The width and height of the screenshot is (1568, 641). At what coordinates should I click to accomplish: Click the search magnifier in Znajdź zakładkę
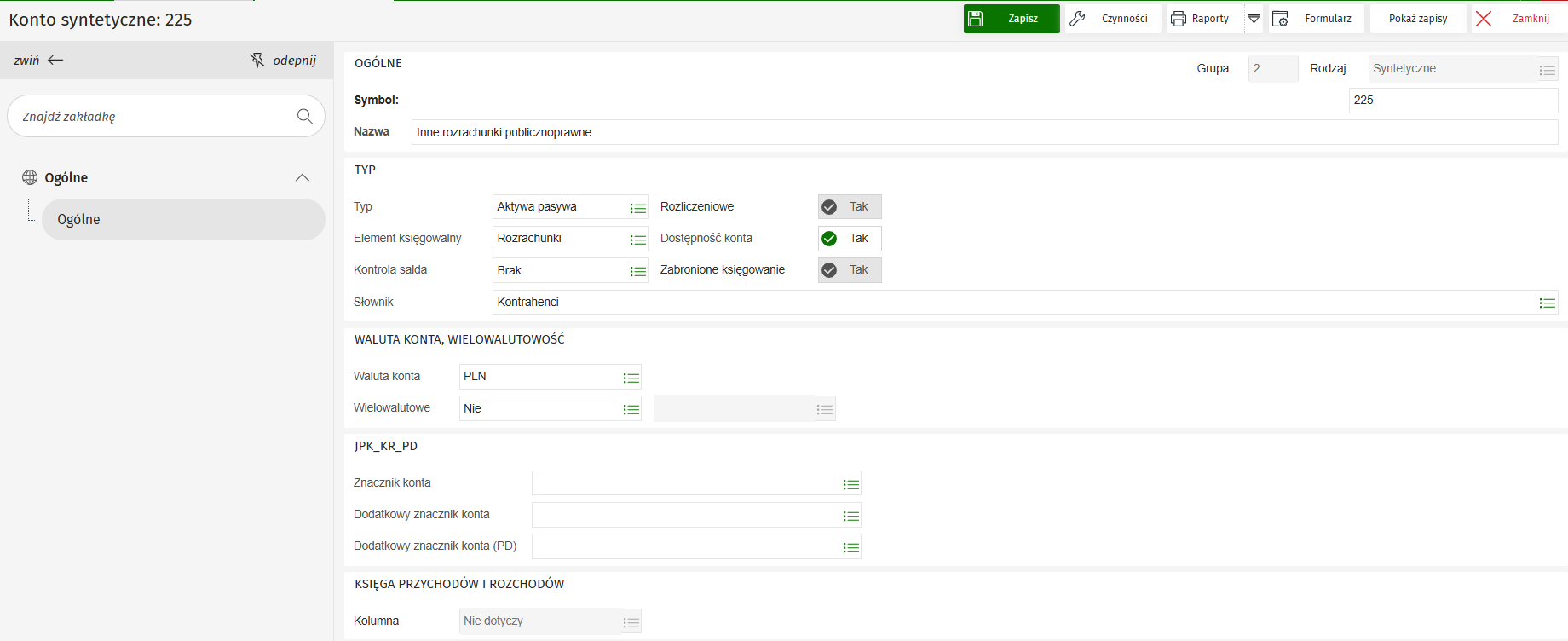(304, 117)
